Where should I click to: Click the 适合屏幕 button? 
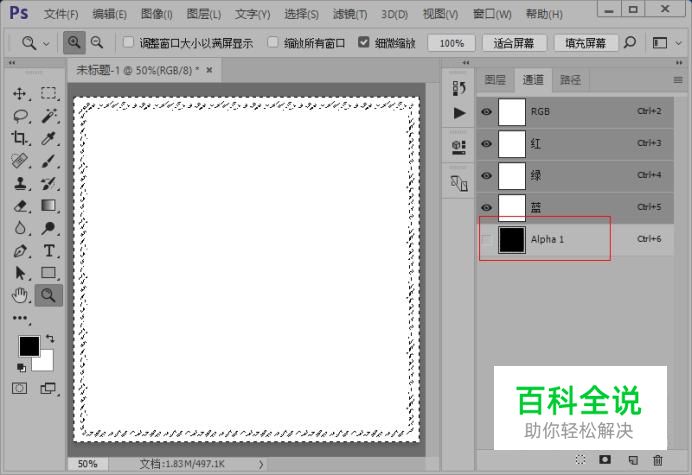point(514,43)
